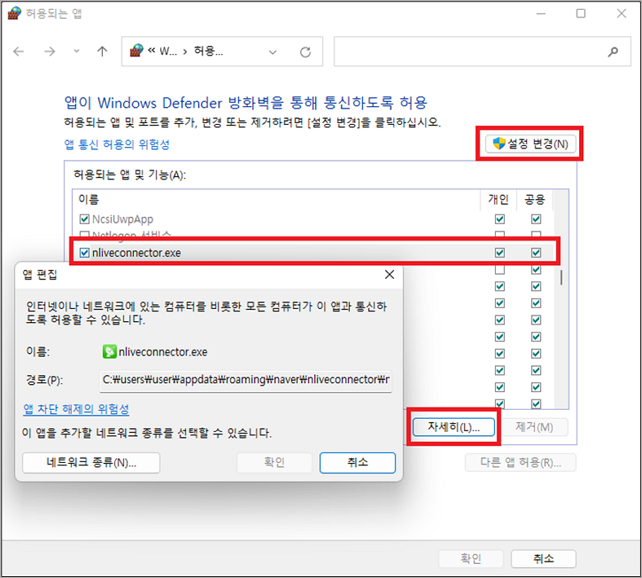The width and height of the screenshot is (642, 578).
Task: Click the nliveconnector.exe green app icon
Action: (109, 352)
